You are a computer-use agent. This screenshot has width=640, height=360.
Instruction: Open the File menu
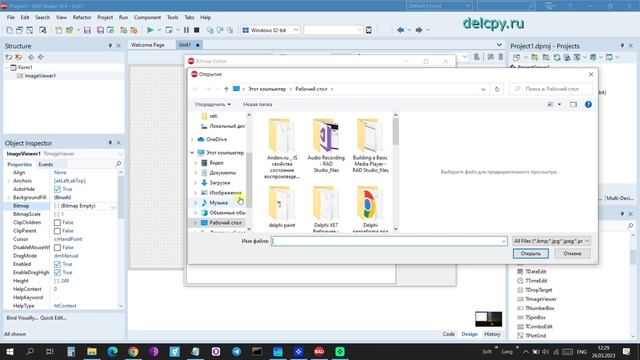click(11, 18)
